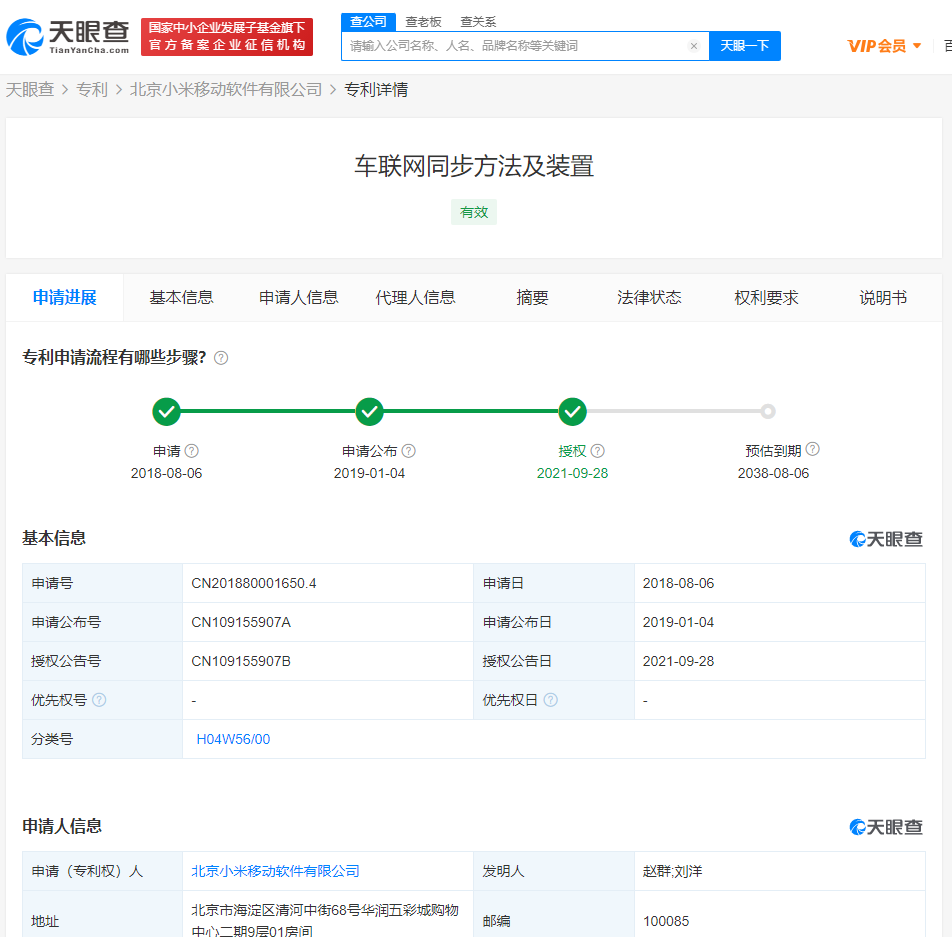
Task: Select grant number CN109155907B
Action: point(241,661)
